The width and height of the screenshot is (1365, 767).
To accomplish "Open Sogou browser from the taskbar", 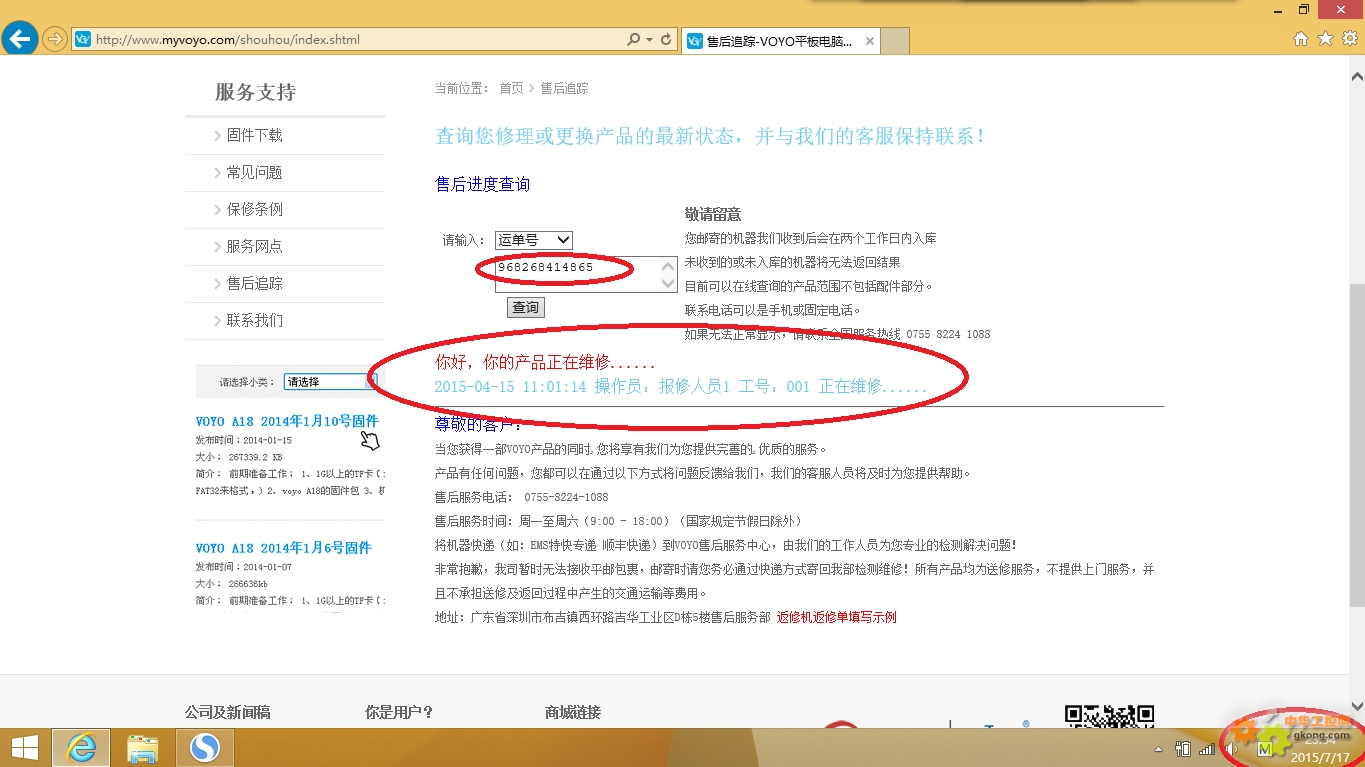I will click(x=205, y=747).
